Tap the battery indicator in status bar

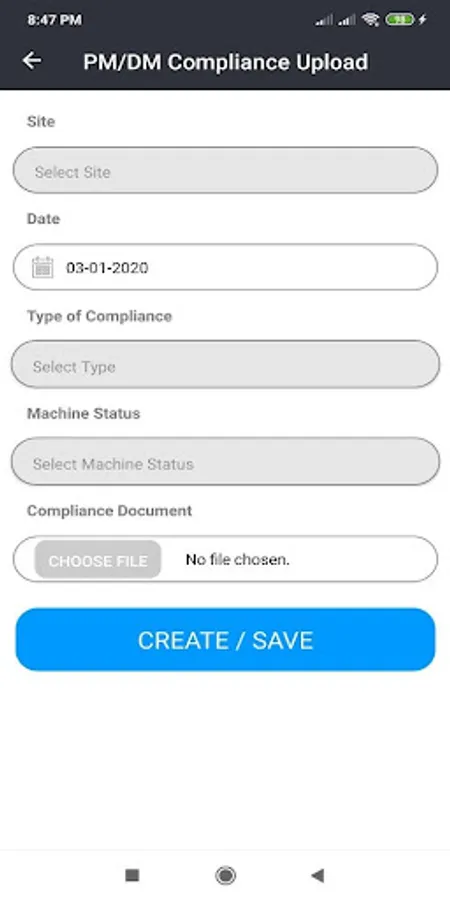400,20
